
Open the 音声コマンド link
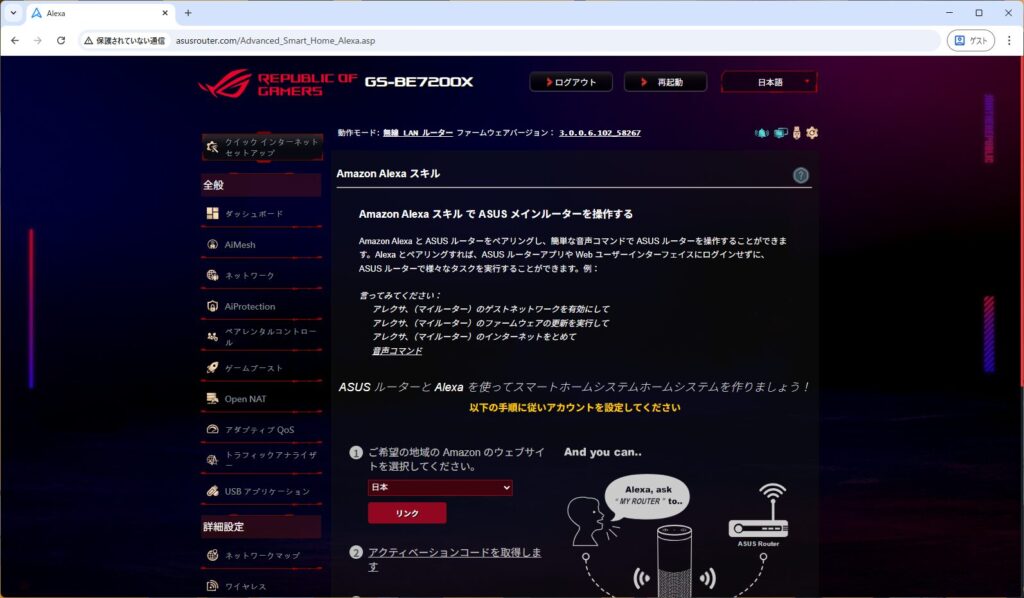click(x=397, y=351)
